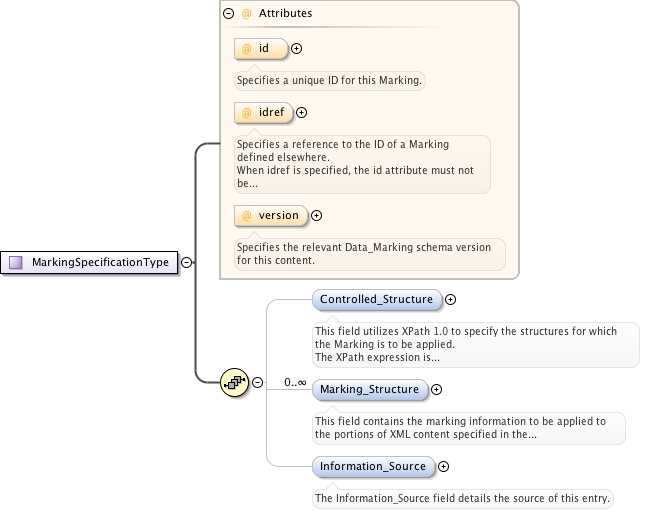Viewport: 647px width, 512px height.
Task: Expand the id attribute details
Action: coord(296,48)
